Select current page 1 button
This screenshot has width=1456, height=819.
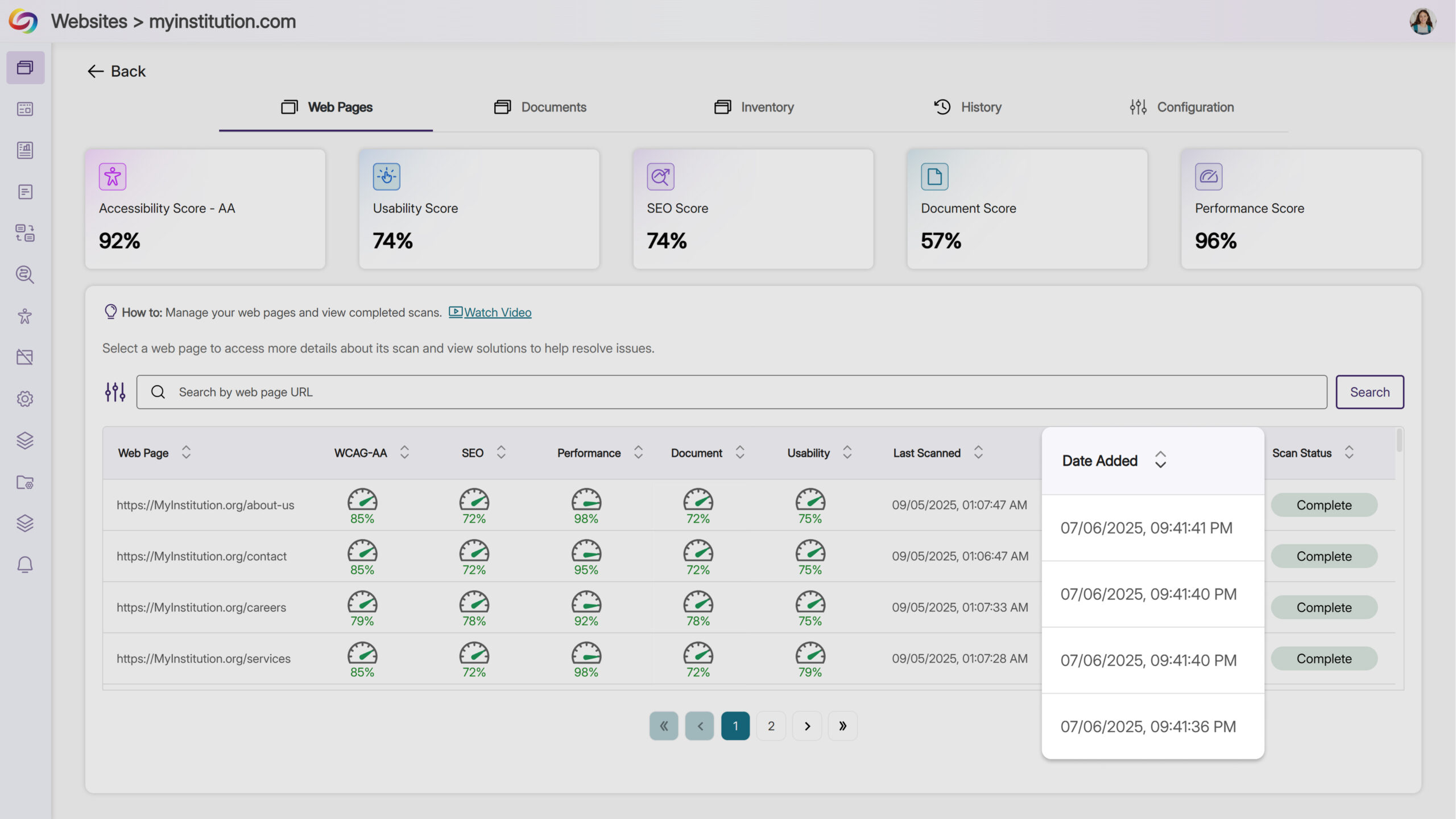pos(735,726)
